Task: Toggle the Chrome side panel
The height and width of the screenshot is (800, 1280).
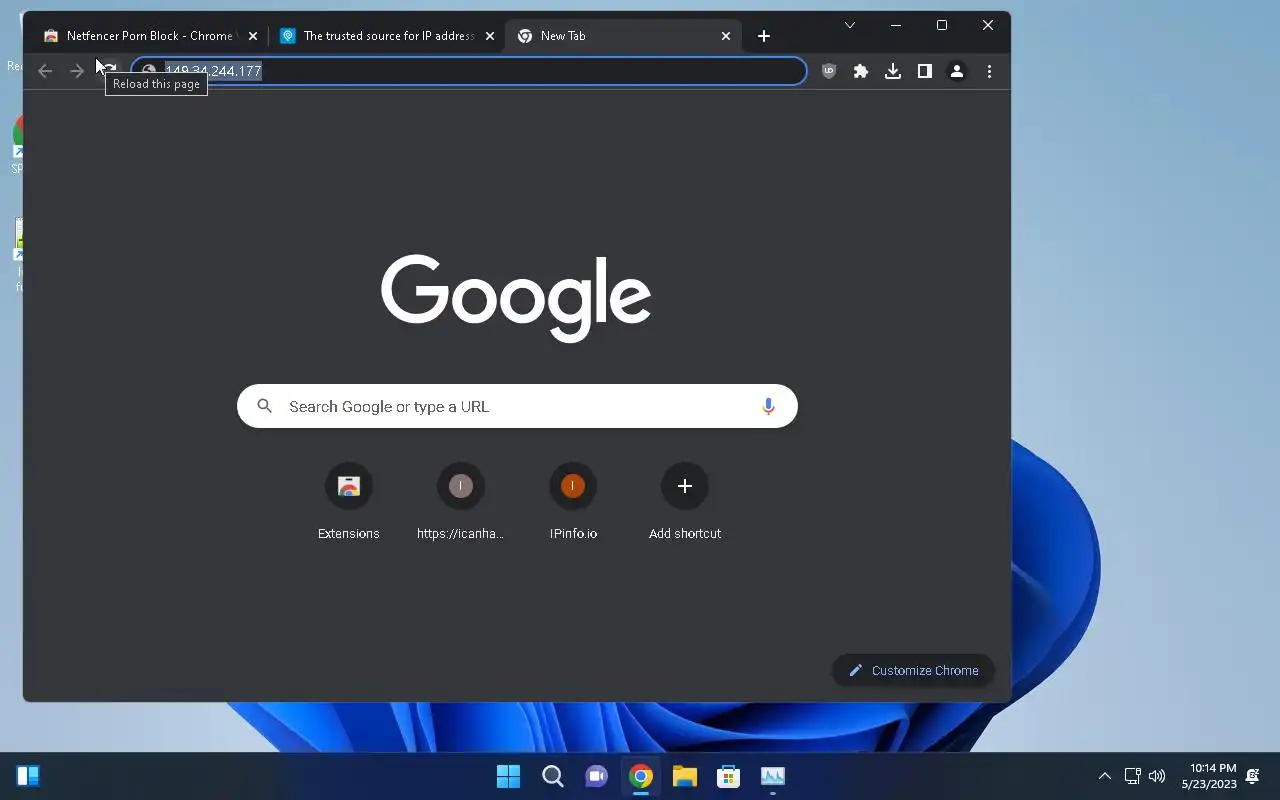Action: 925,71
